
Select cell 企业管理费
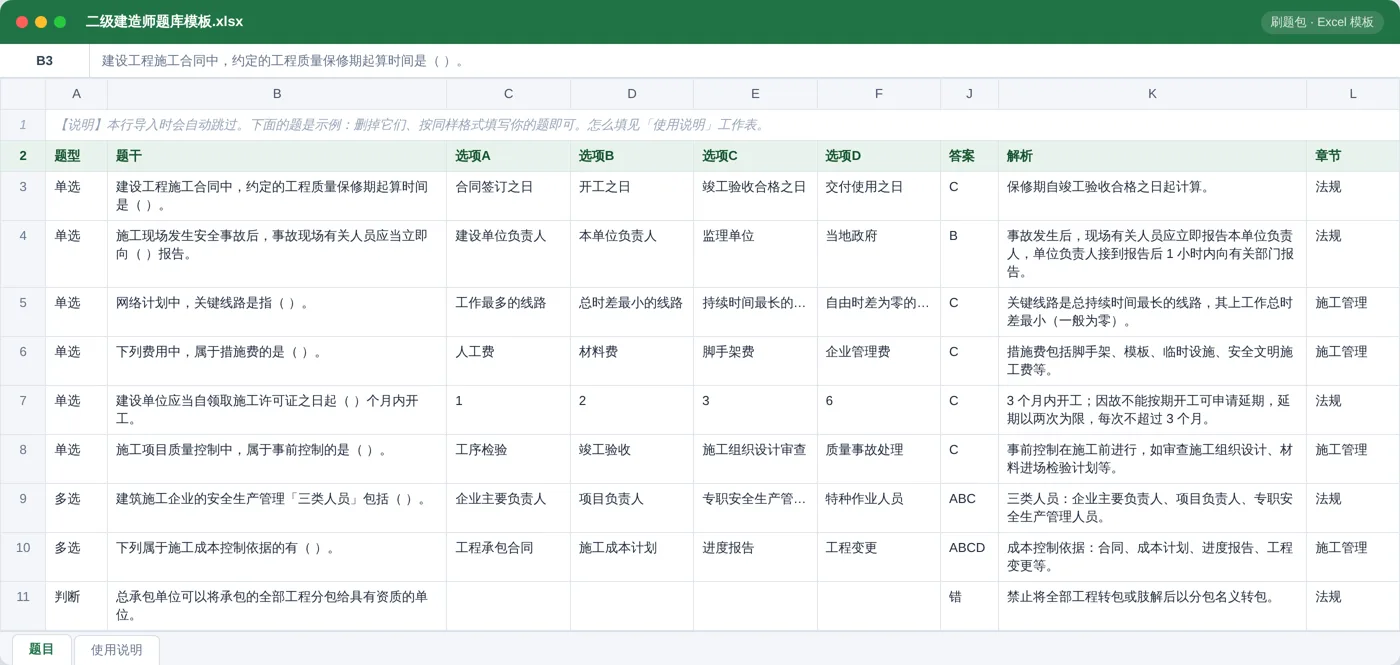(x=879, y=361)
